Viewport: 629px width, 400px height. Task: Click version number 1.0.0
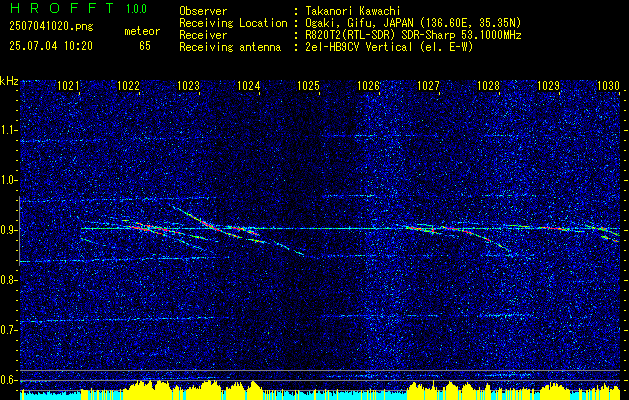click(x=136, y=9)
